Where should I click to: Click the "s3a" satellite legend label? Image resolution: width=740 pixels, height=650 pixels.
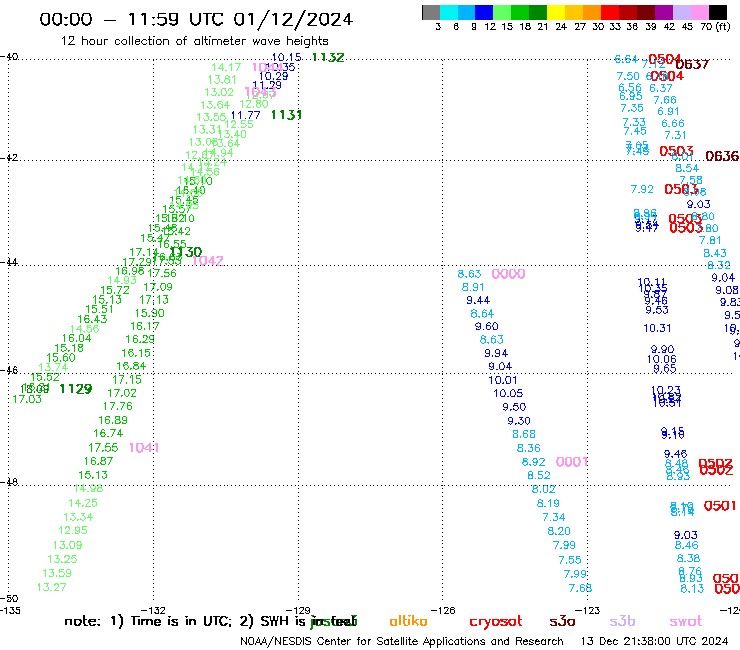click(562, 621)
